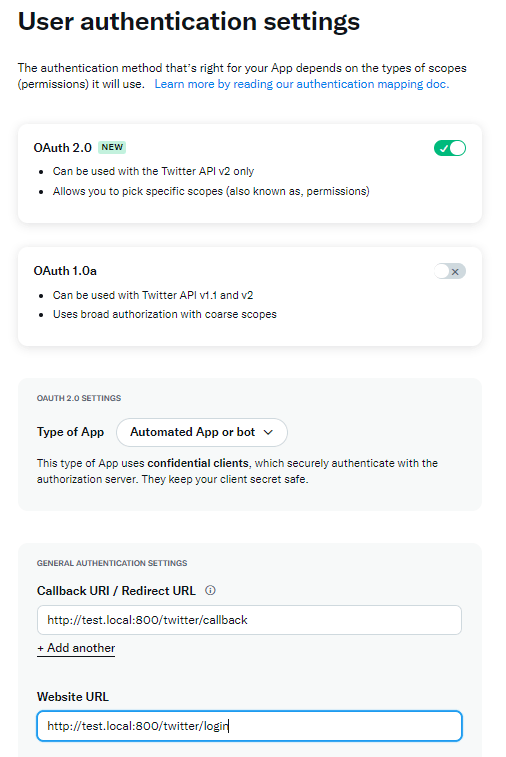The width and height of the screenshot is (506, 757).
Task: Click the User authentication settings title
Action: click(189, 22)
